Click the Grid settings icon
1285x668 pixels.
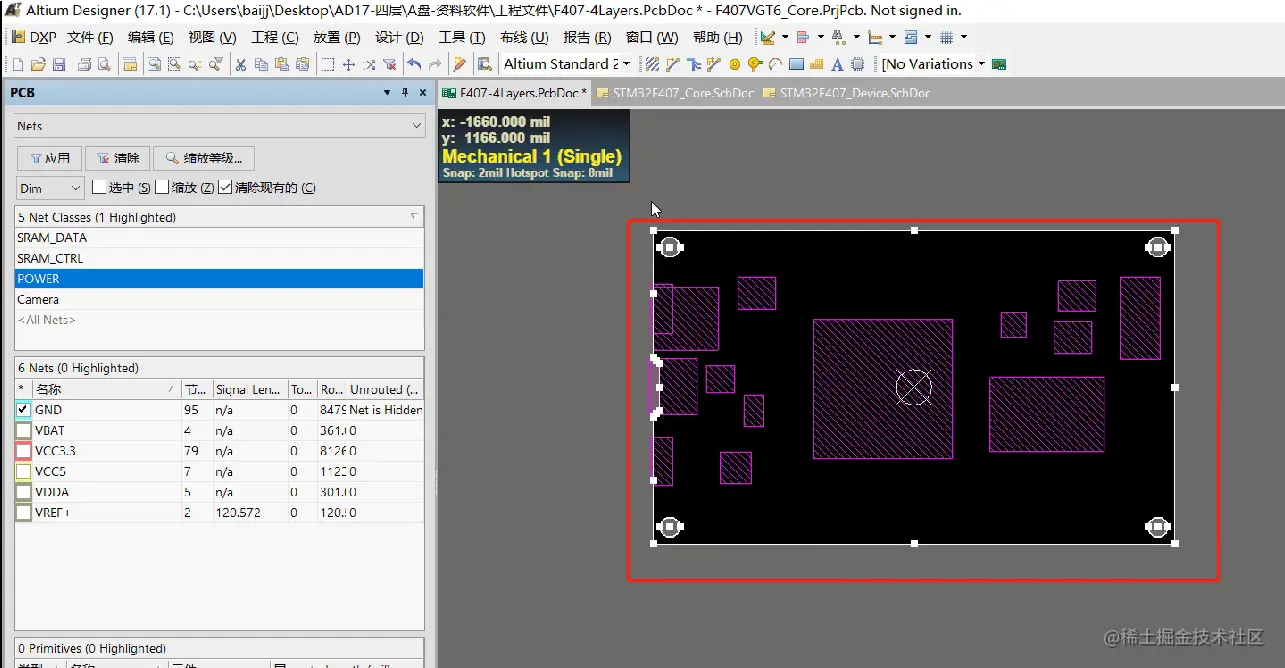(x=945, y=37)
